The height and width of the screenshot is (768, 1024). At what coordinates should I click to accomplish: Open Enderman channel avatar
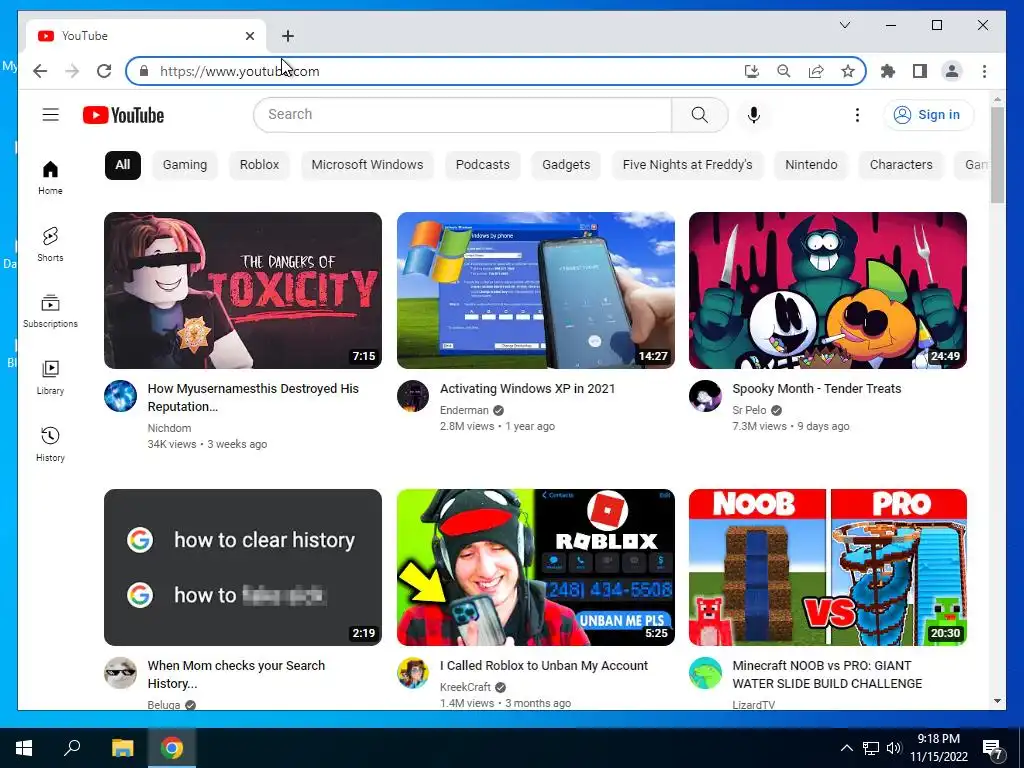pyautogui.click(x=413, y=396)
